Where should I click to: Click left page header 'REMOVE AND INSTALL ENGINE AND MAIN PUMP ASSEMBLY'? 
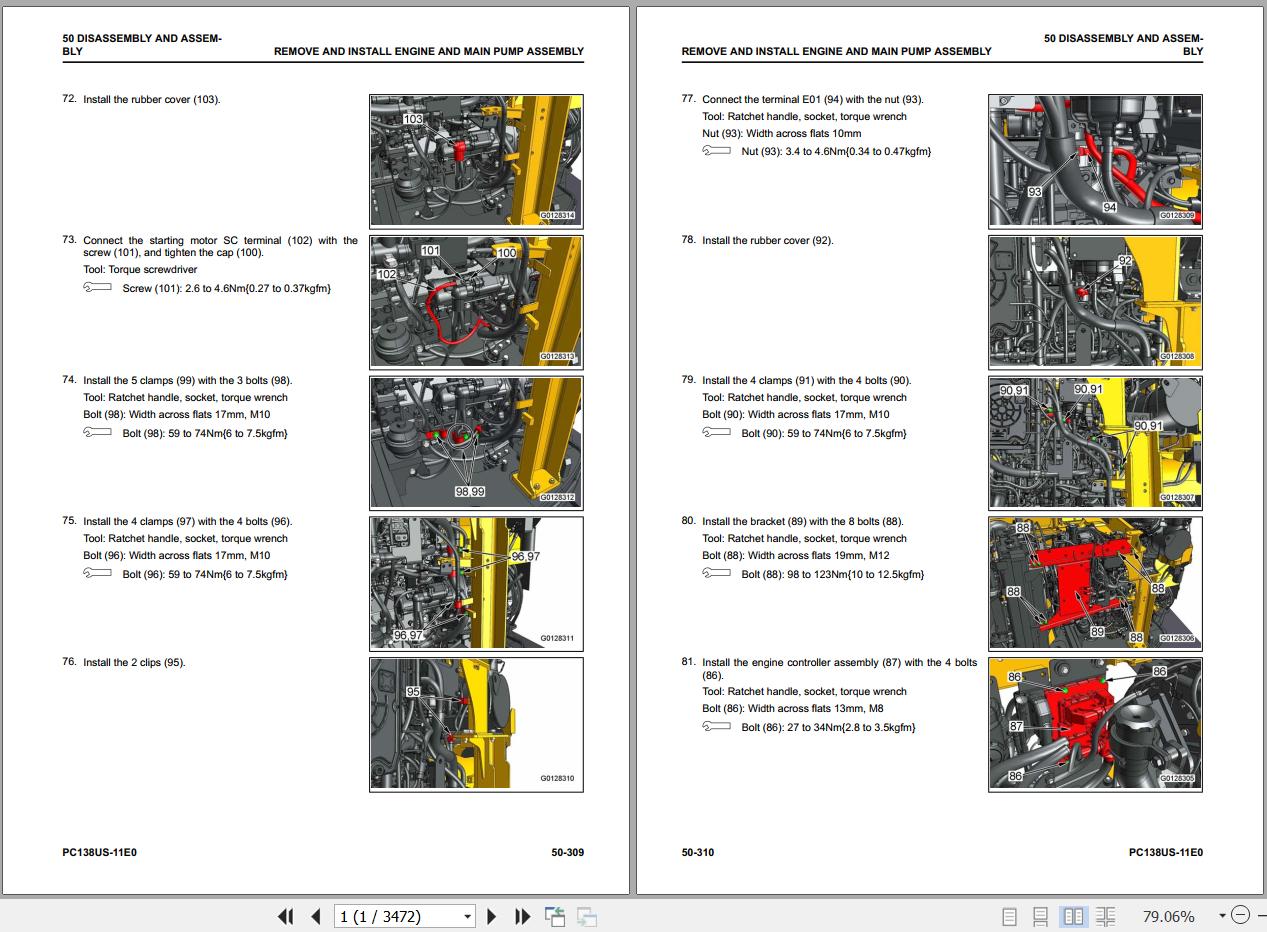(x=429, y=52)
